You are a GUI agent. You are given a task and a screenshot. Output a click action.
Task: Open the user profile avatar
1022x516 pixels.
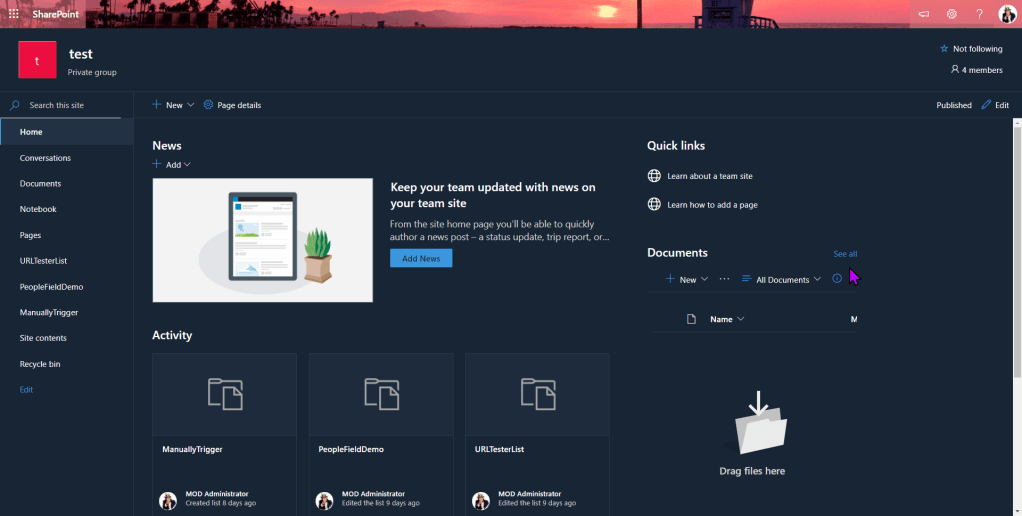(x=1007, y=14)
